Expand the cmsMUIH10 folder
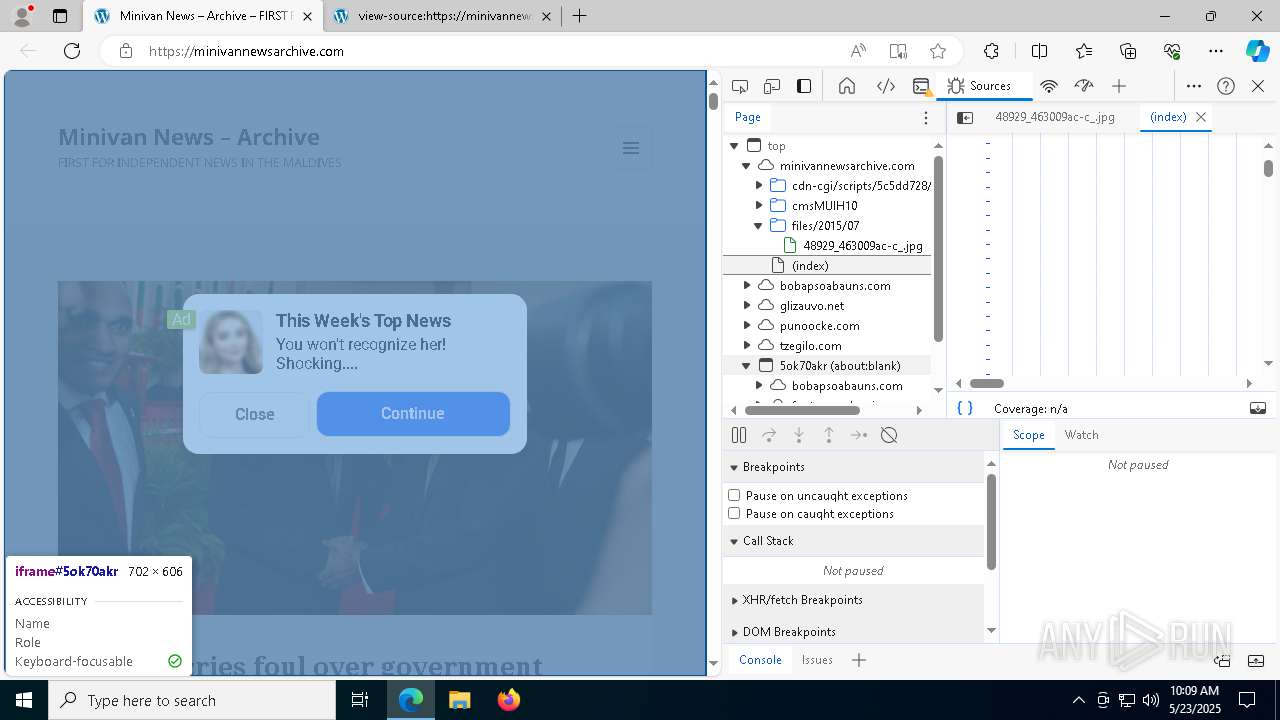1280x720 pixels. coord(759,206)
